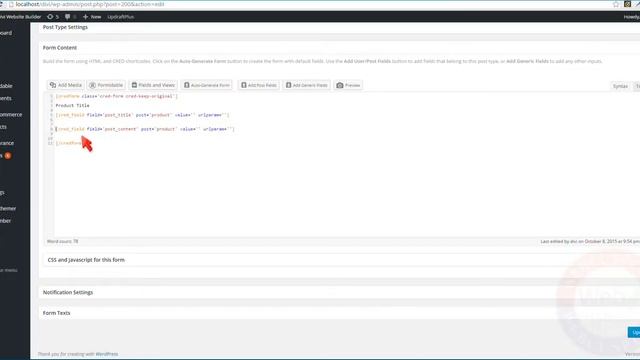Click the Word count status text

click(x=62, y=242)
